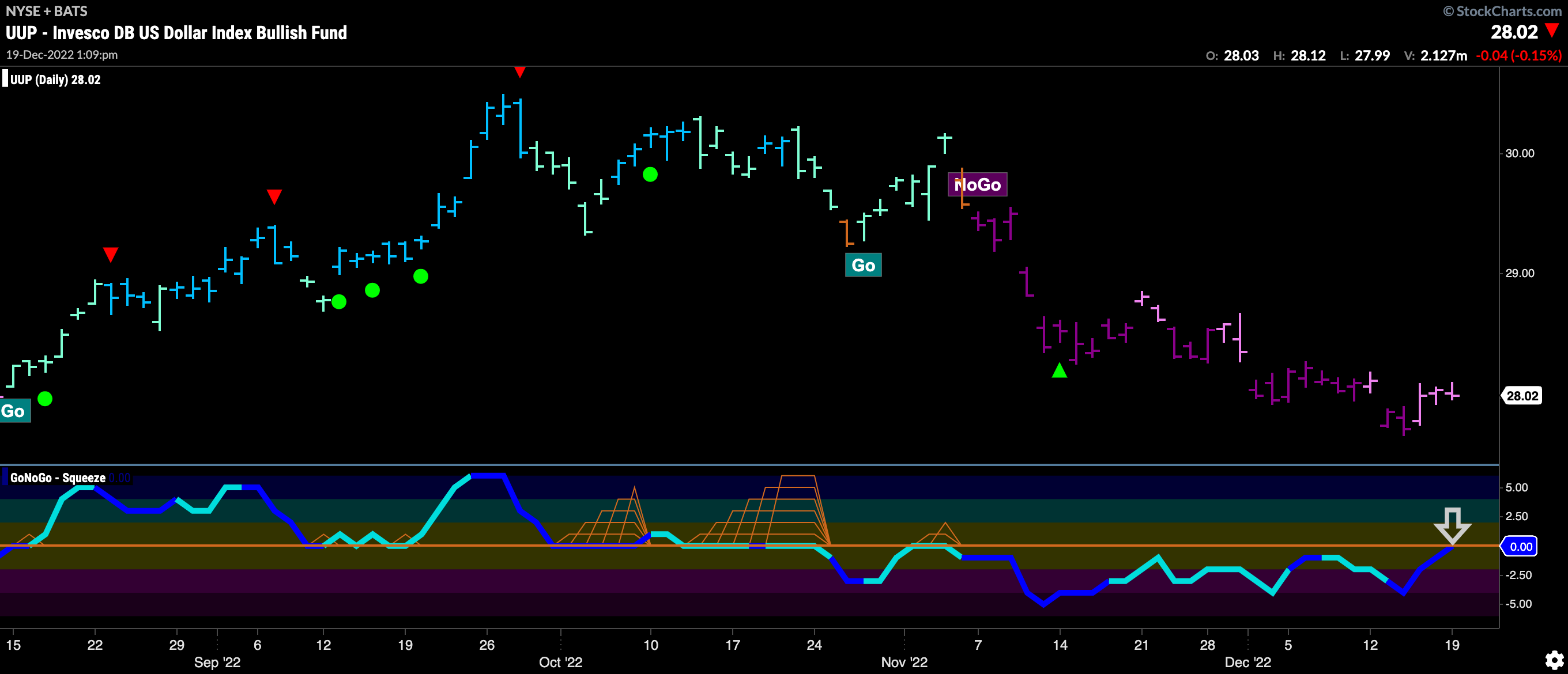Click the low value 27.99

coord(1373,55)
